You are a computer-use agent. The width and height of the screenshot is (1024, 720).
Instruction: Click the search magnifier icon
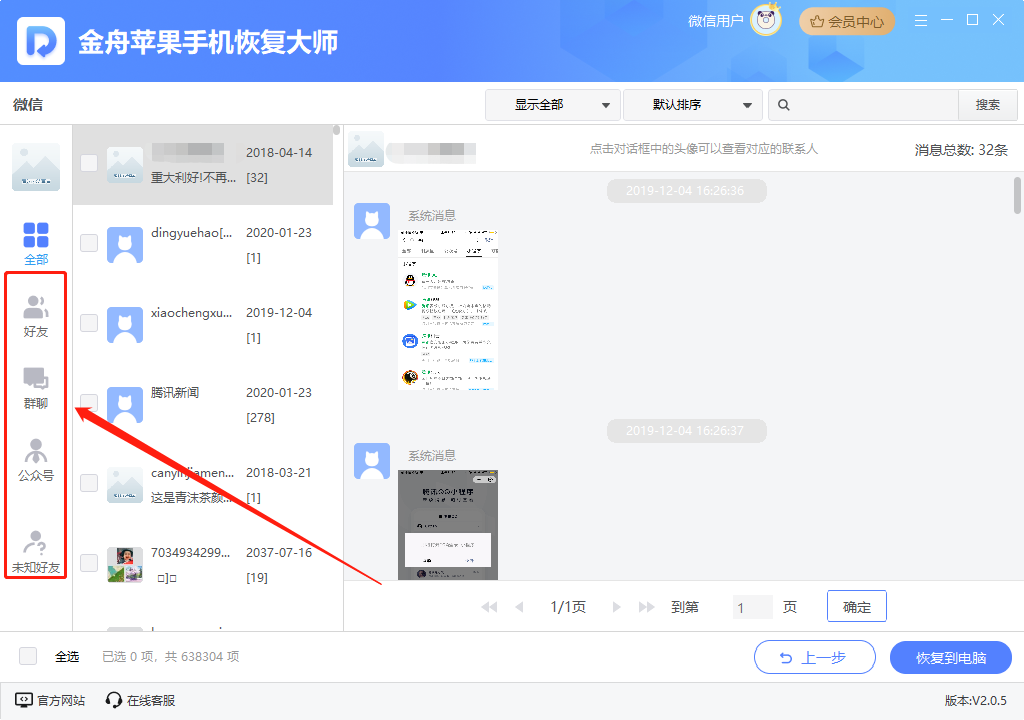click(x=785, y=105)
